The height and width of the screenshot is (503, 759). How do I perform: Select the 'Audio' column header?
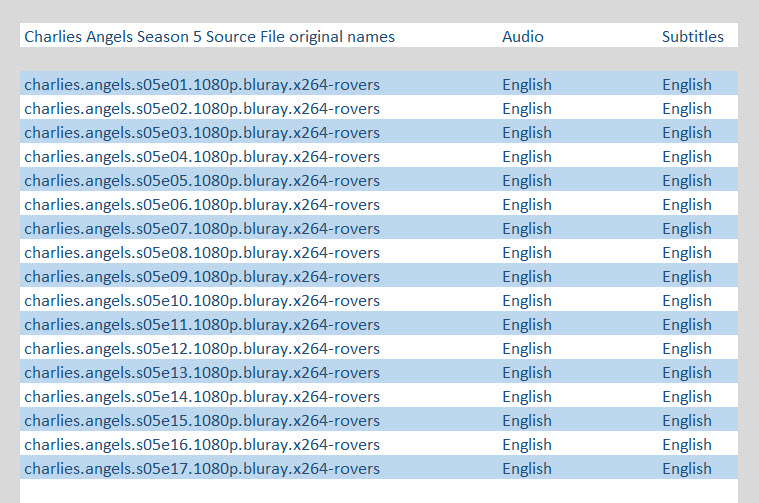point(523,37)
